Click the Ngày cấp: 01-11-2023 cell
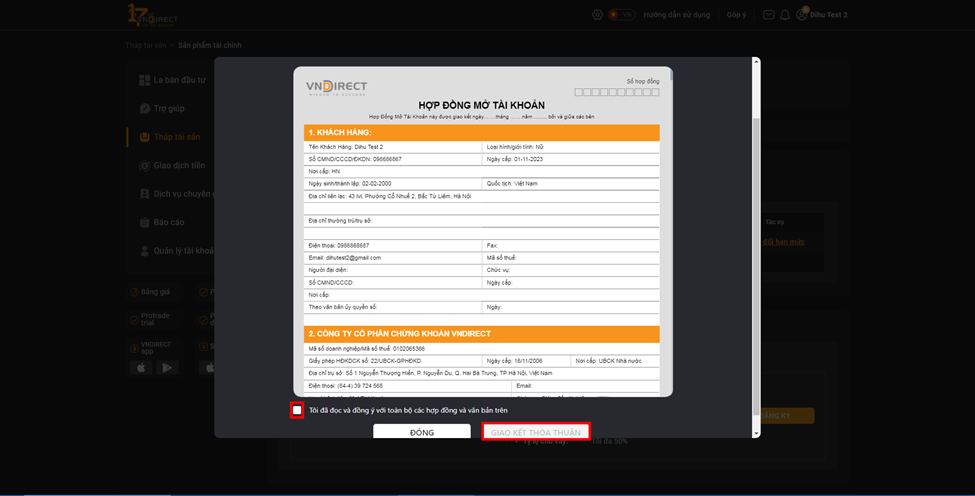This screenshot has height=496, width=975. tap(571, 159)
